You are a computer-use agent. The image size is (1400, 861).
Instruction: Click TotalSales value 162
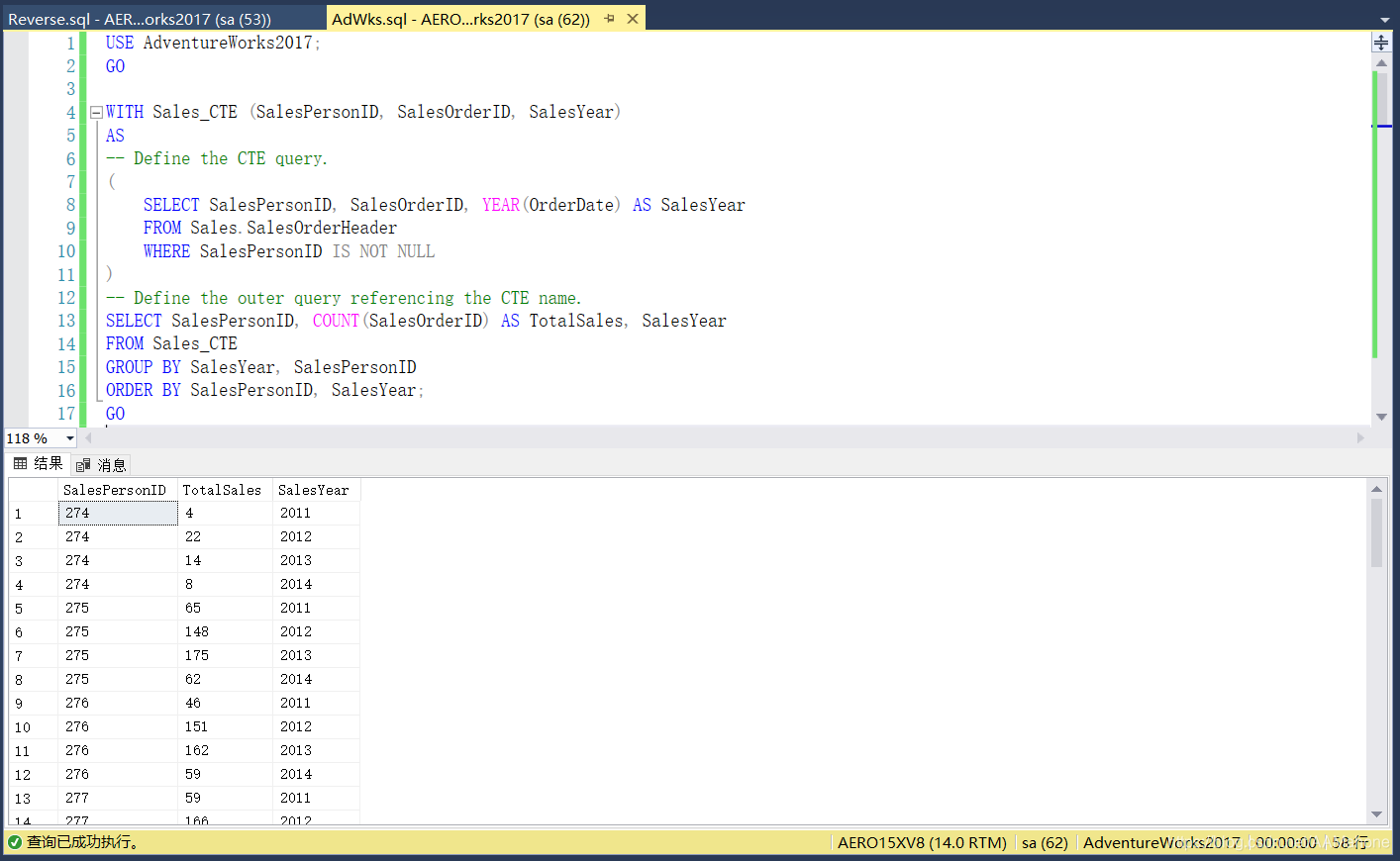click(x=225, y=750)
